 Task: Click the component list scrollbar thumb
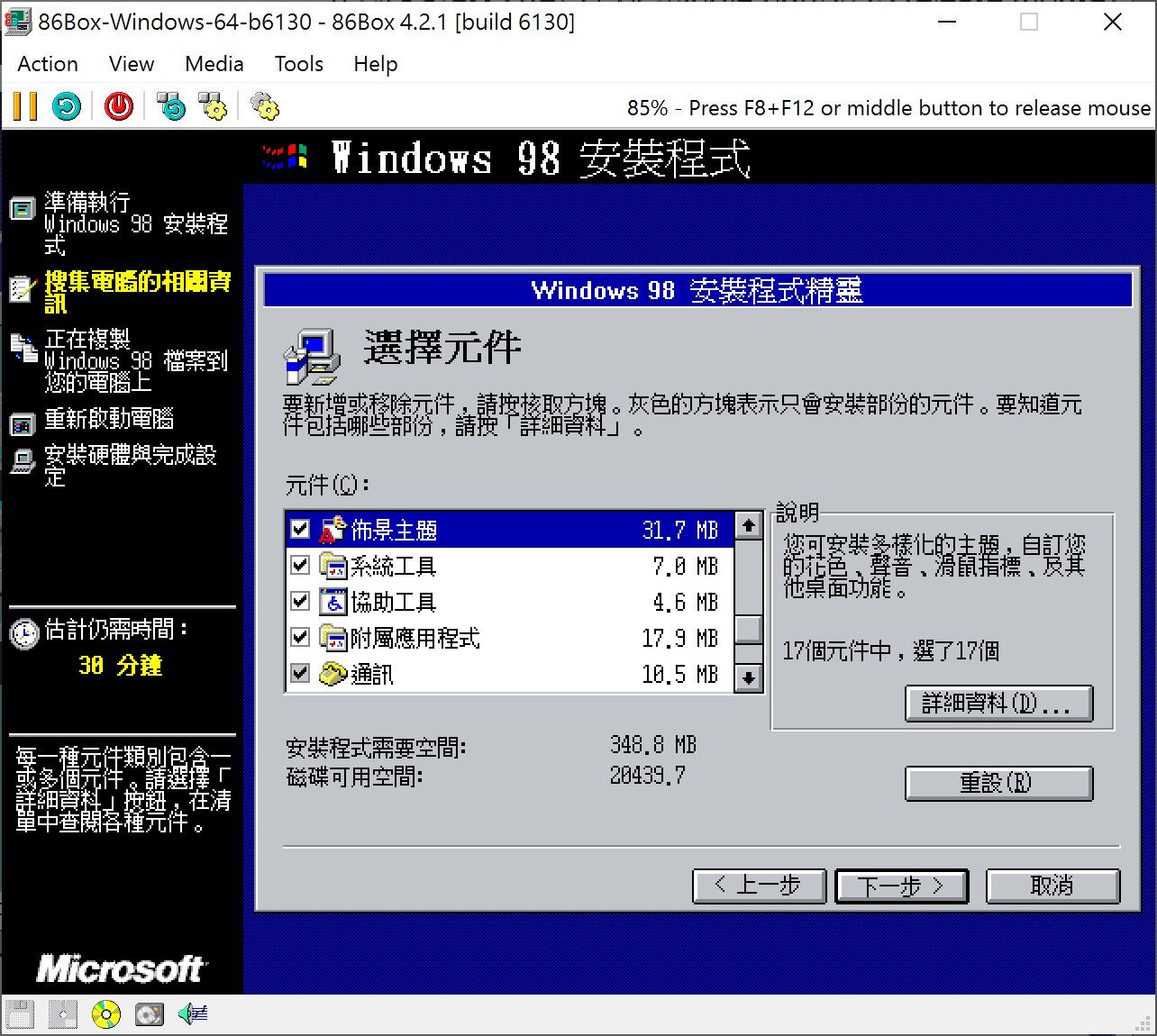749,629
